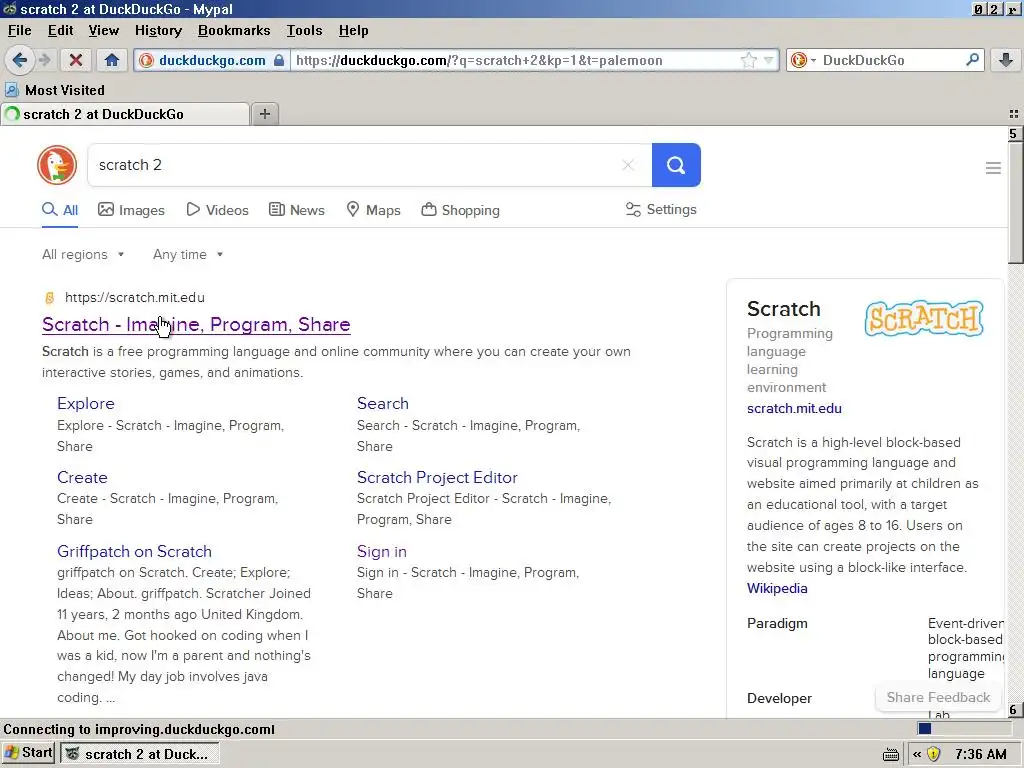Stop loading with the red X button
The image size is (1024, 768).
(76, 60)
